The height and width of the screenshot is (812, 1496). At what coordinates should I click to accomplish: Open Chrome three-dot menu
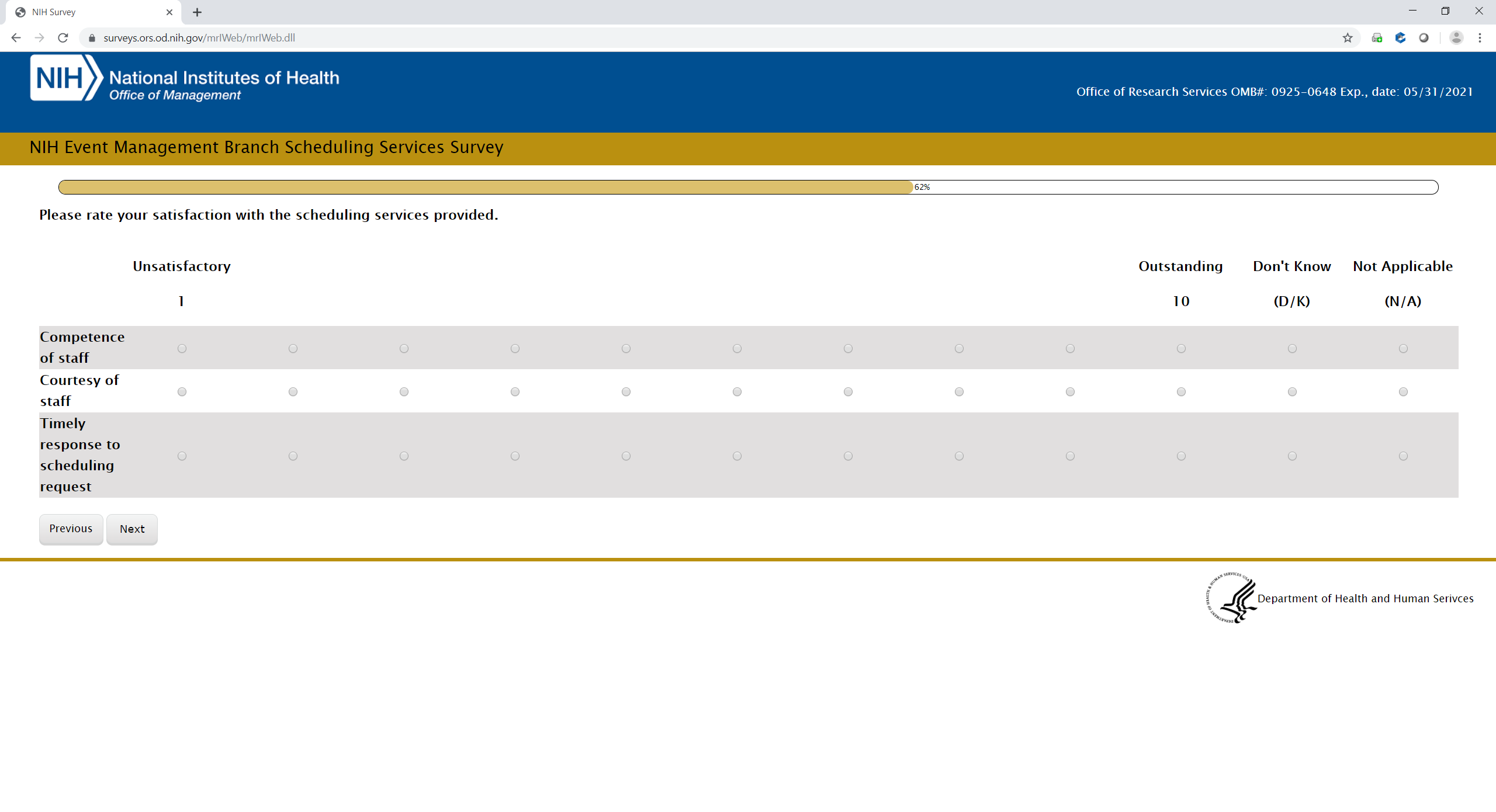point(1480,38)
